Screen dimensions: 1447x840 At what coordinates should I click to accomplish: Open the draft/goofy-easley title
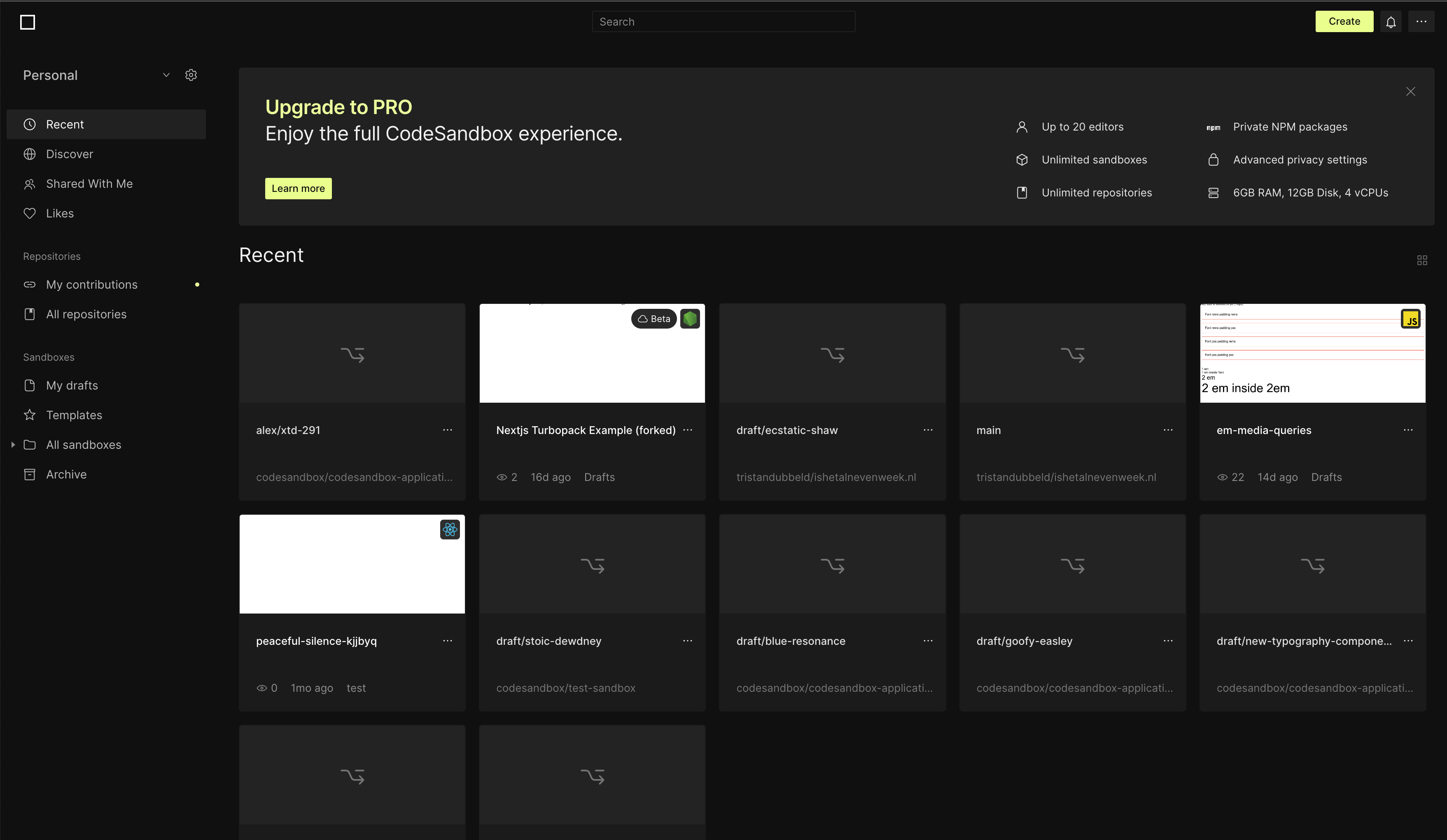1025,641
